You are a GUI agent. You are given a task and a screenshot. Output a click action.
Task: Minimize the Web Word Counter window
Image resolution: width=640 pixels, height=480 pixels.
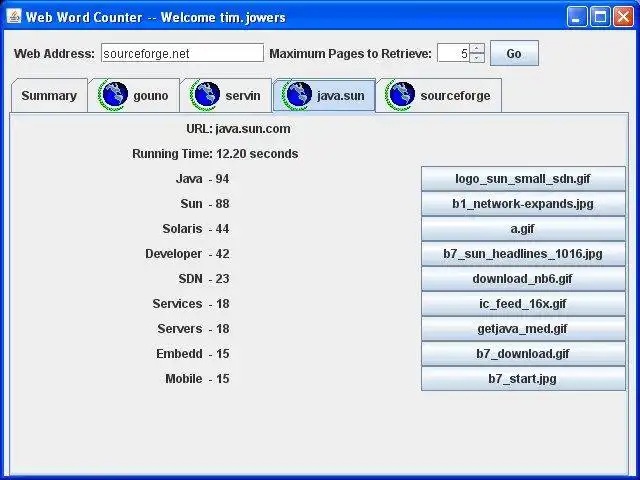click(577, 17)
